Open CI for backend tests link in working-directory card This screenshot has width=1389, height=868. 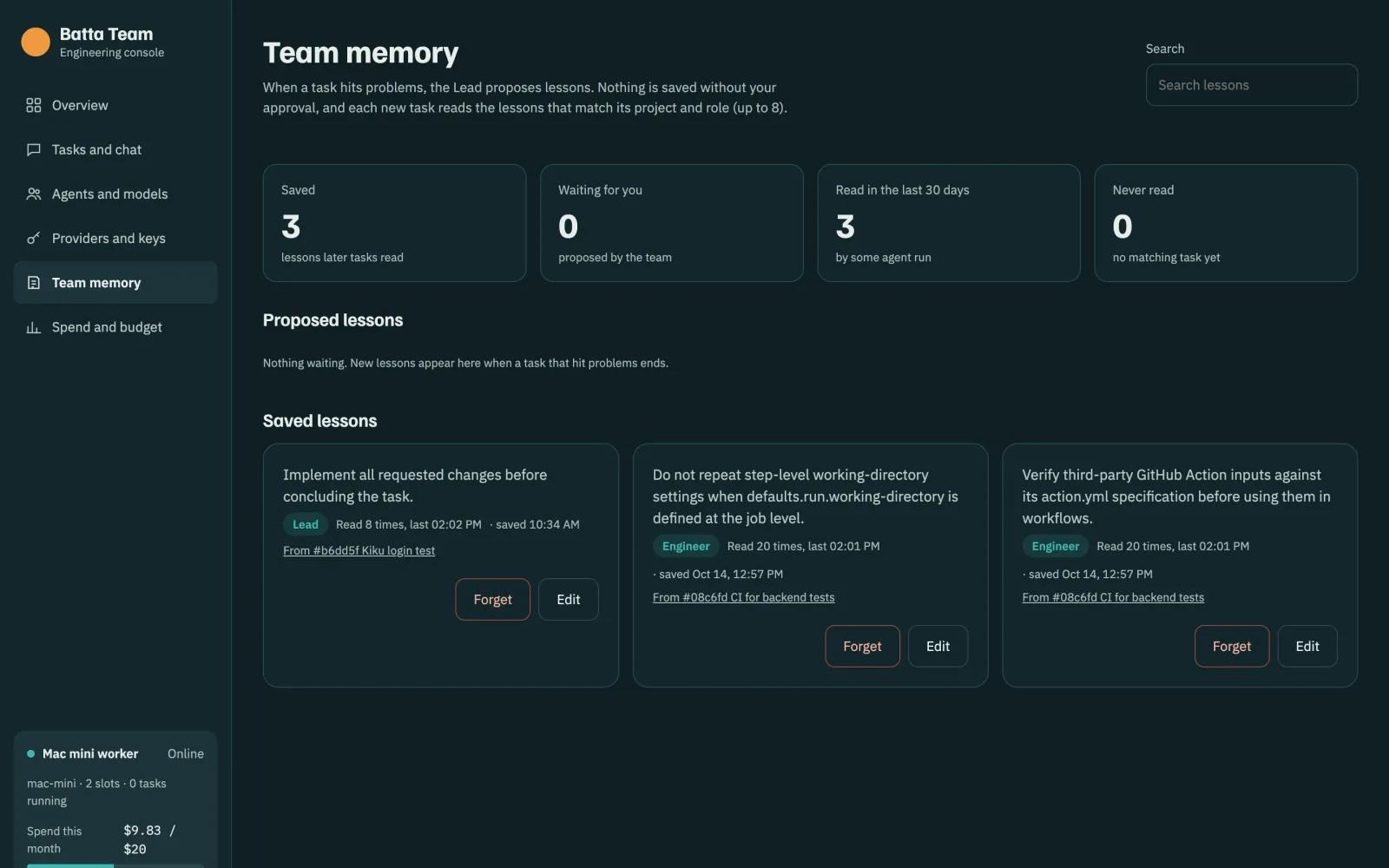(x=743, y=597)
